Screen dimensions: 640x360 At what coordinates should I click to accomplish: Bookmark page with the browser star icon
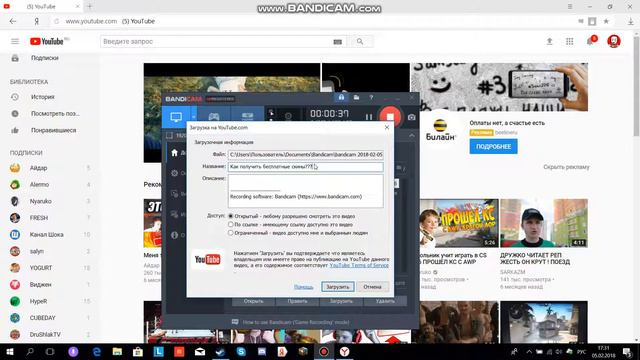point(606,21)
